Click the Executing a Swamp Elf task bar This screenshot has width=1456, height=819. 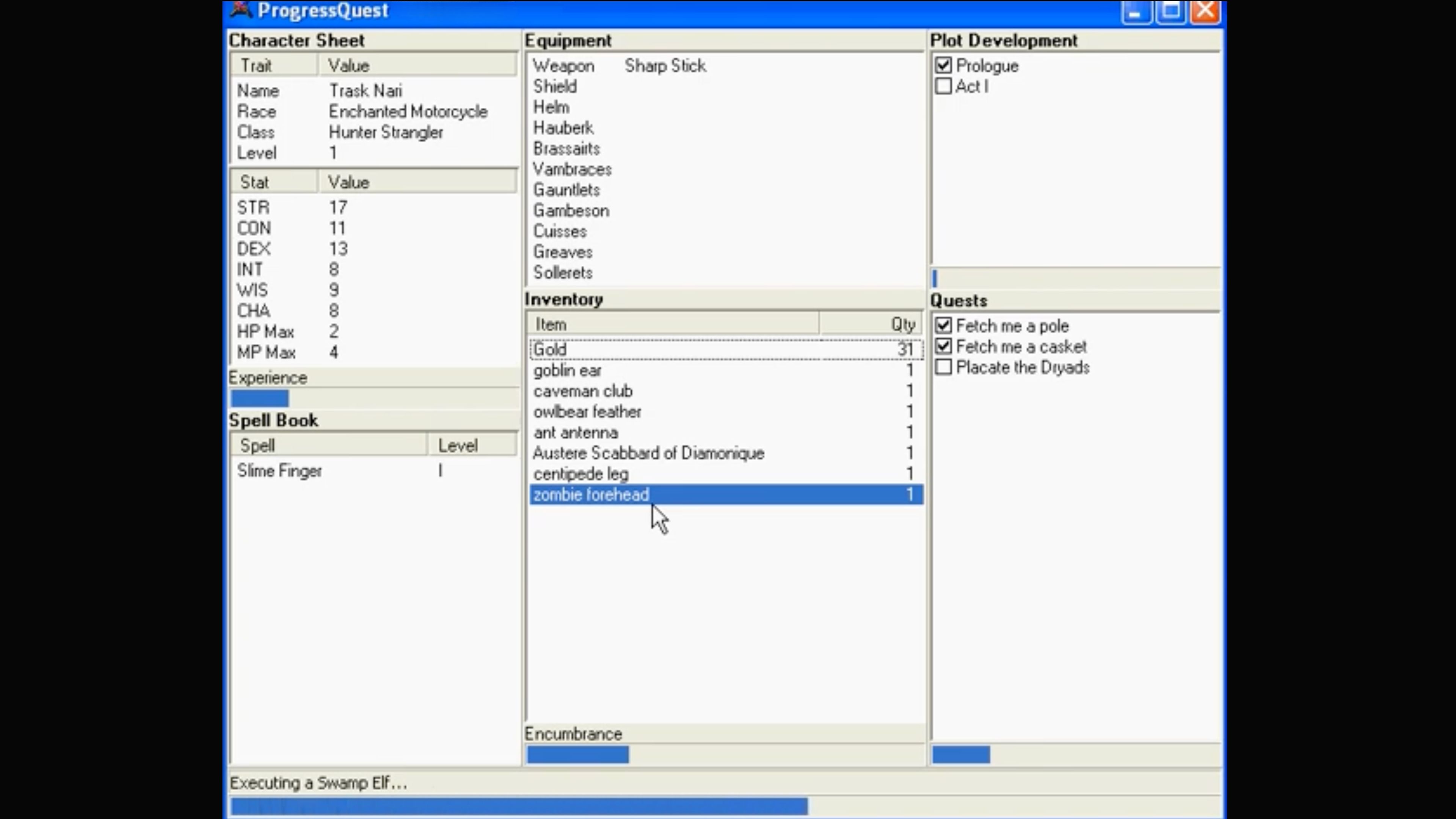pyautogui.click(x=725, y=806)
